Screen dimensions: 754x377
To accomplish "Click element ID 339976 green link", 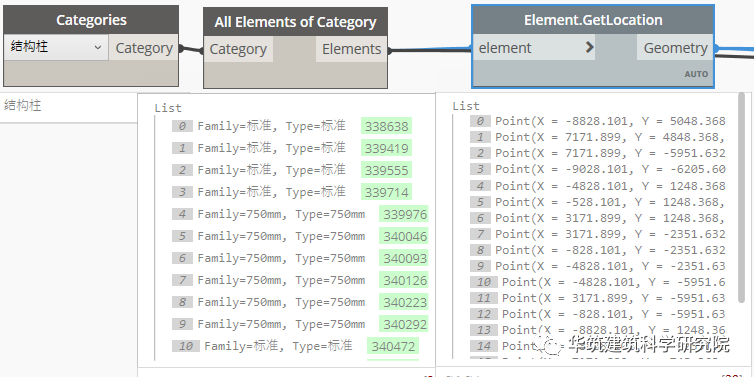I will tap(404, 214).
